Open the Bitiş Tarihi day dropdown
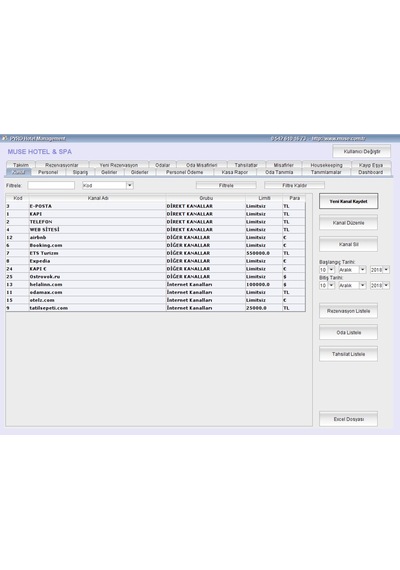The image size is (400, 570). (331, 285)
